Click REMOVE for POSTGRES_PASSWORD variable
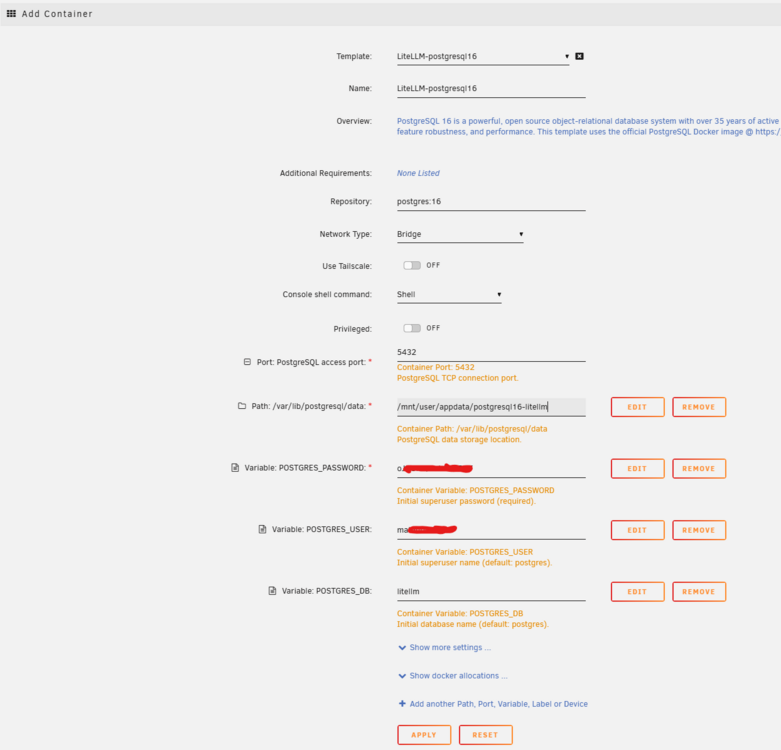This screenshot has height=750, width=781. click(x=699, y=469)
